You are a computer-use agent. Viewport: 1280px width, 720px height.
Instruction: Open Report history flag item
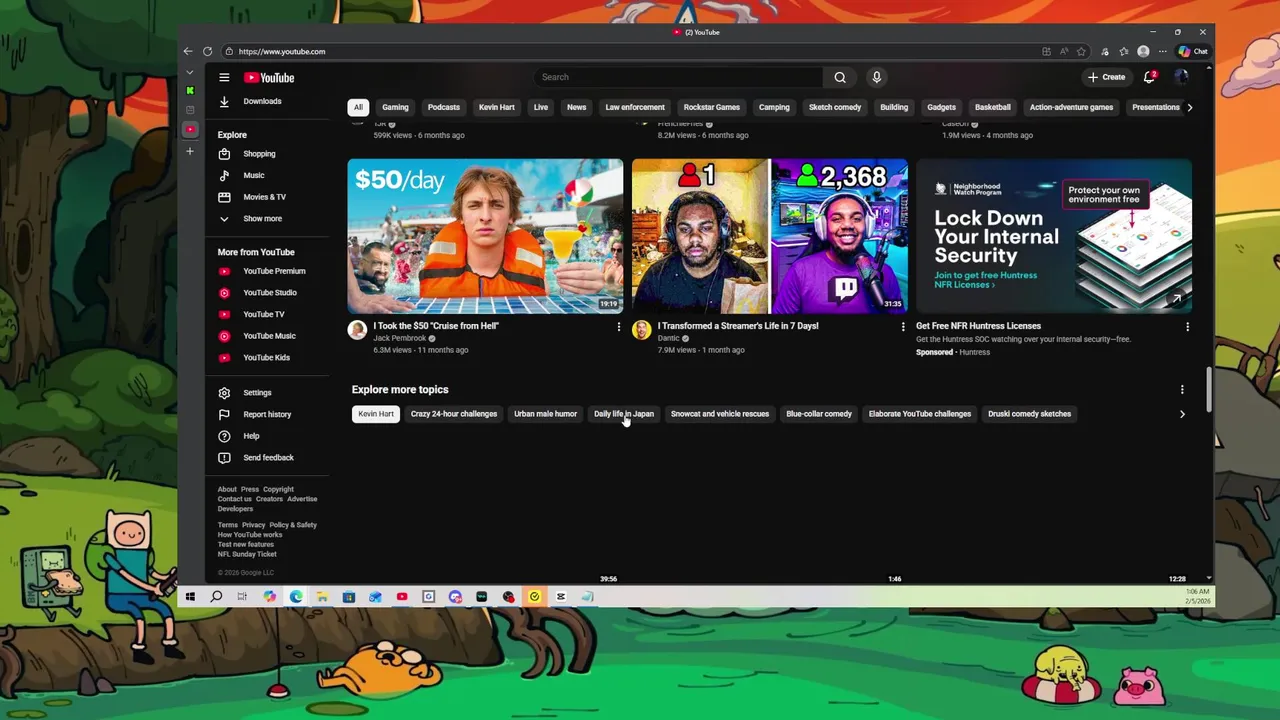(x=265, y=414)
